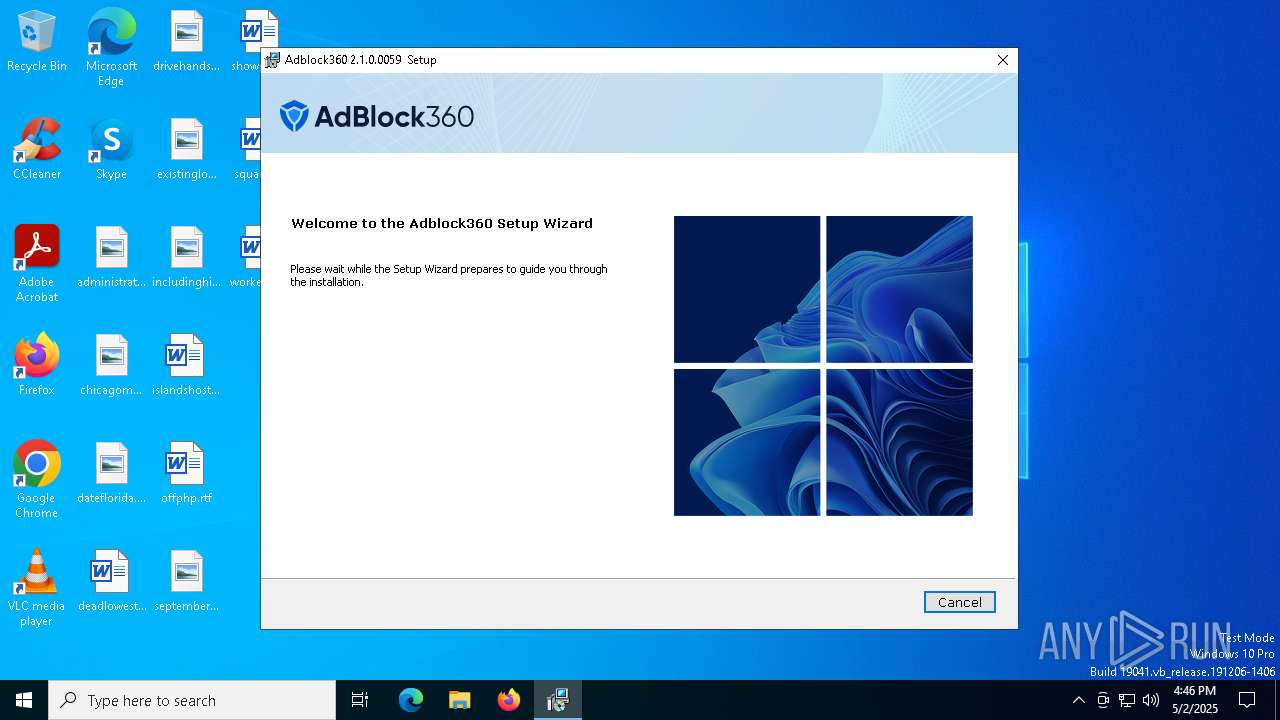This screenshot has width=1280, height=720.
Task: Select the september image file
Action: [x=186, y=581]
